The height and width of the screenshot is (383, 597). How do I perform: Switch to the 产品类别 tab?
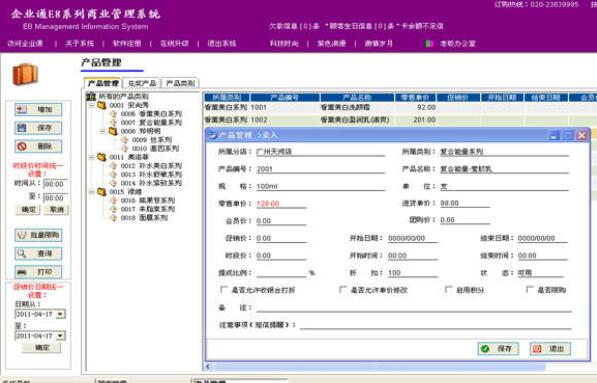point(180,83)
